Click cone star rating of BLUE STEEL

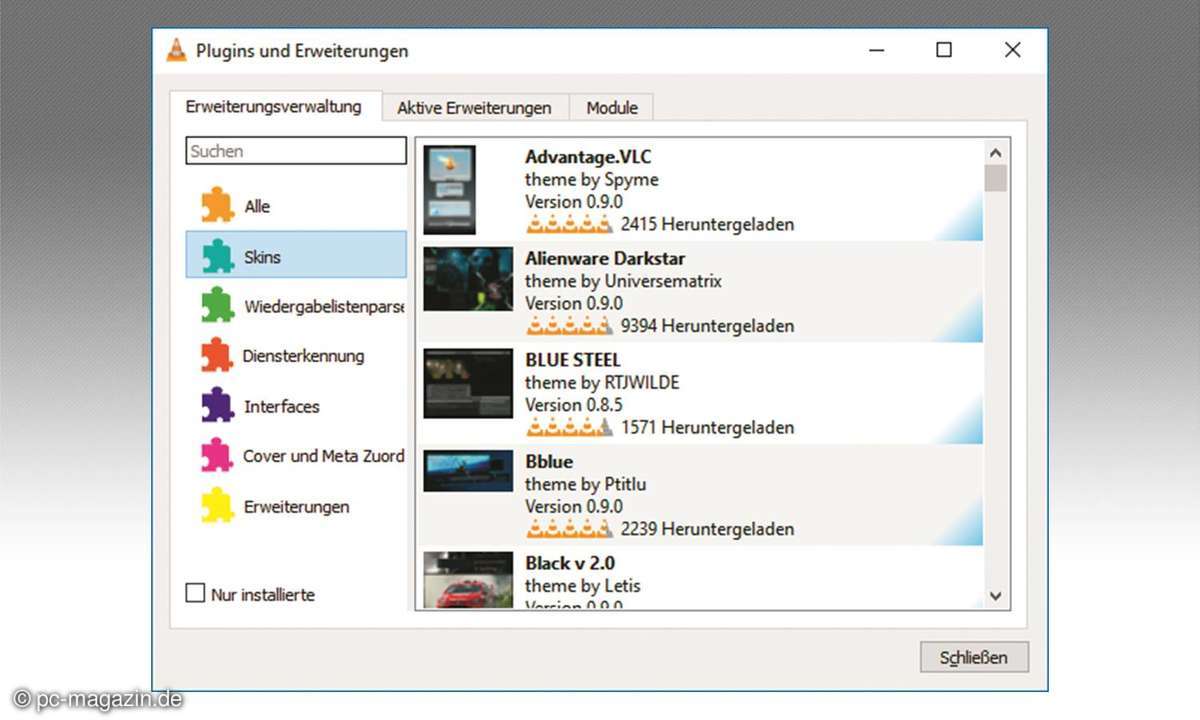coord(569,427)
